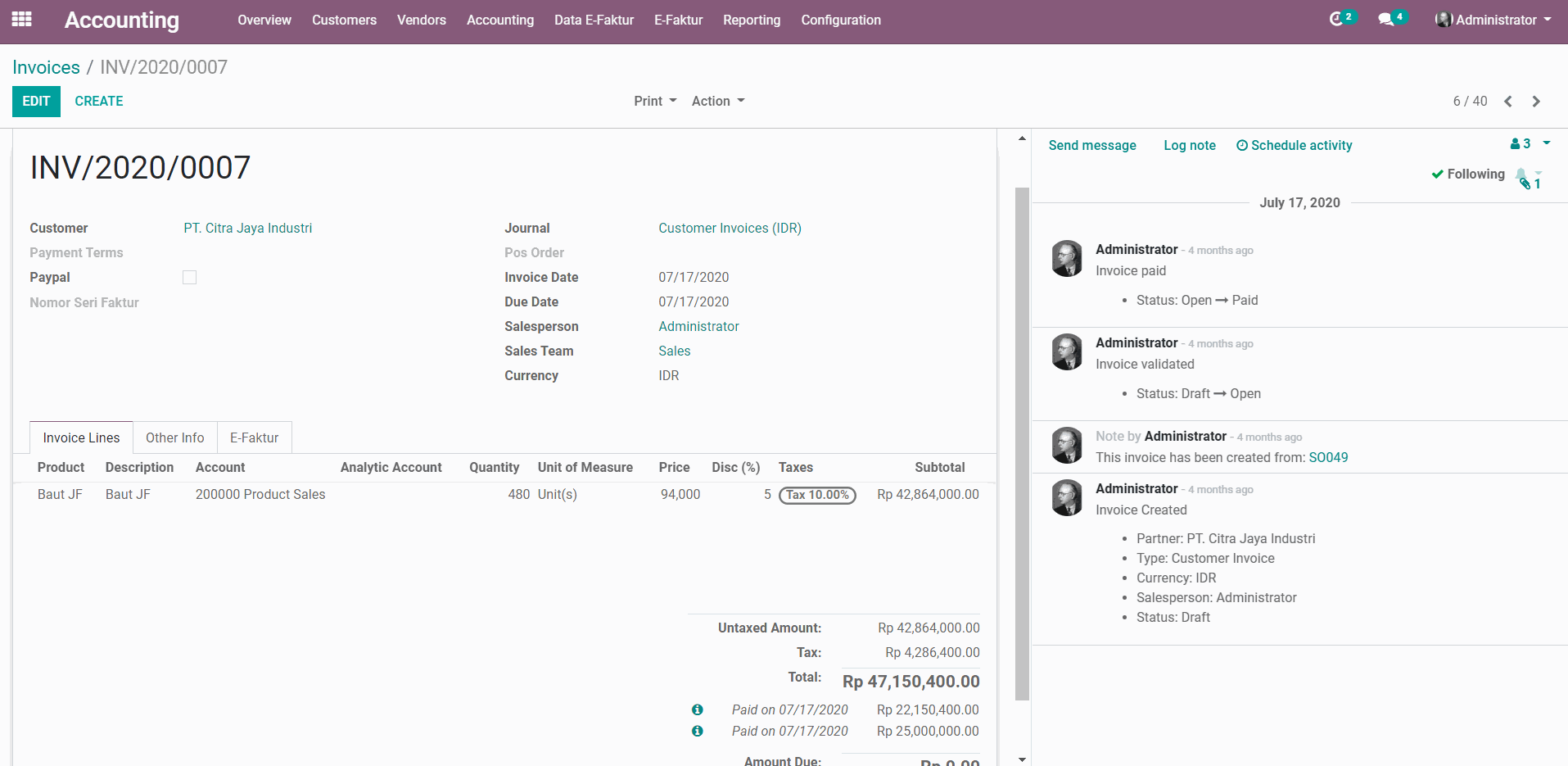Toggle the Following subscription status
Screen dimensions: 1568x766
(x=1467, y=175)
